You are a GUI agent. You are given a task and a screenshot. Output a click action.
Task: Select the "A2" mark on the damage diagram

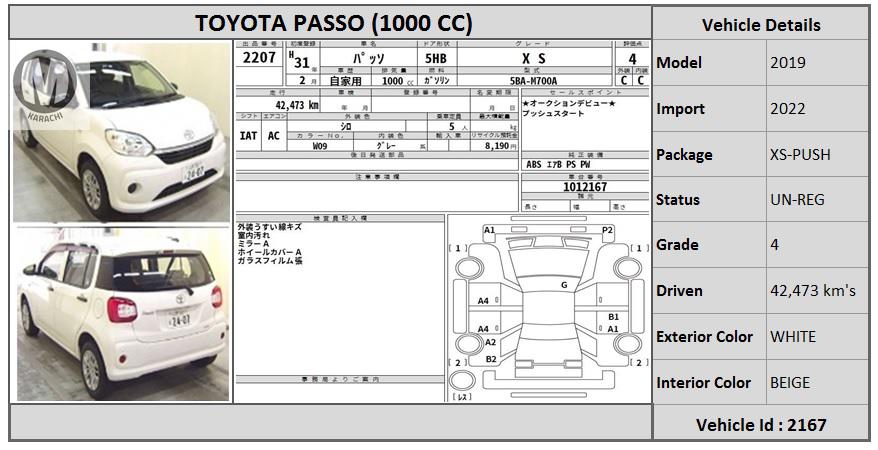(x=491, y=342)
